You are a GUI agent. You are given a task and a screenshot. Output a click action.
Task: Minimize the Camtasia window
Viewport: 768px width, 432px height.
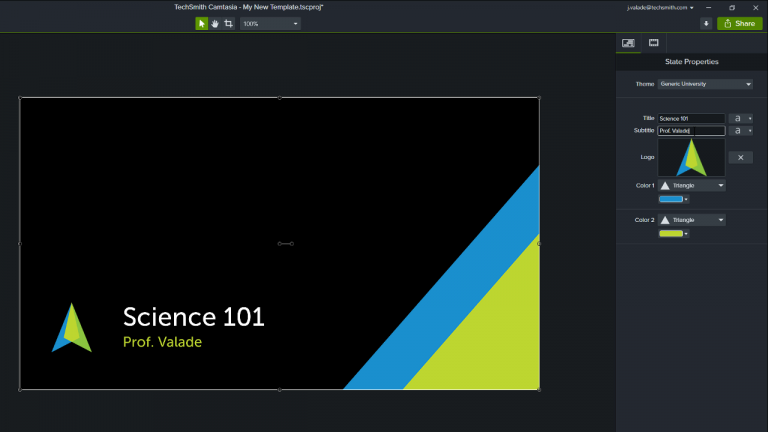708,8
